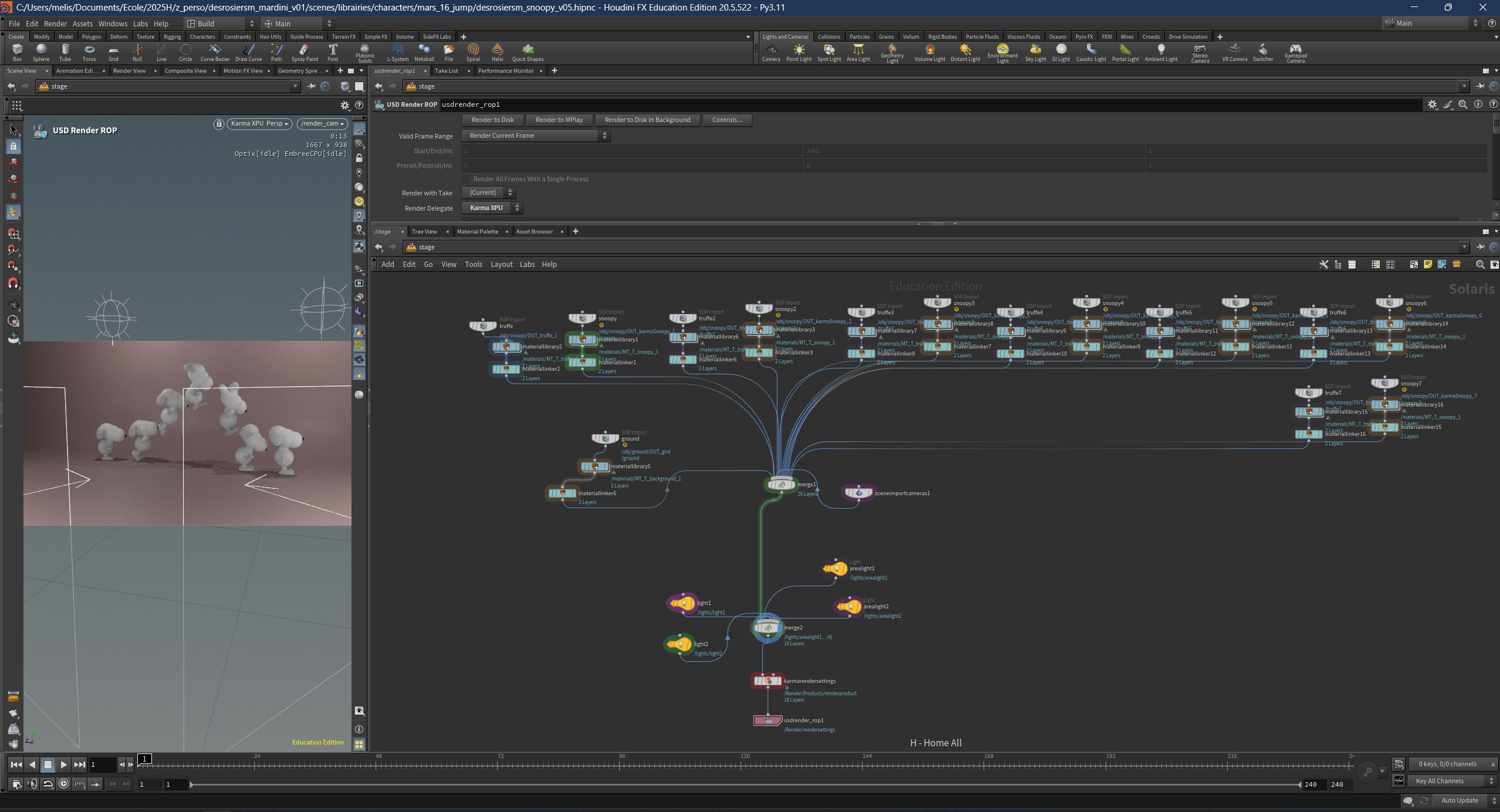Open the Windows menu
1500x812 pixels.
[x=113, y=24]
